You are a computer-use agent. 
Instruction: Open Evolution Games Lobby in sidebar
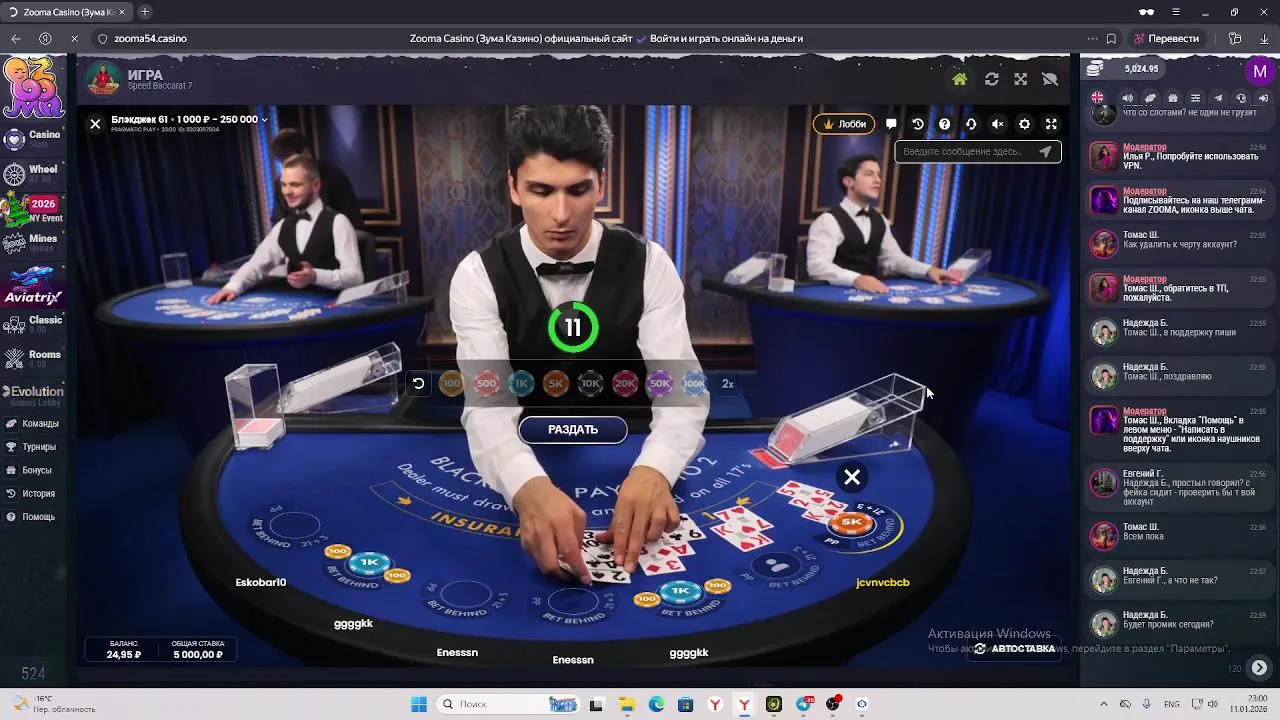[x=33, y=395]
